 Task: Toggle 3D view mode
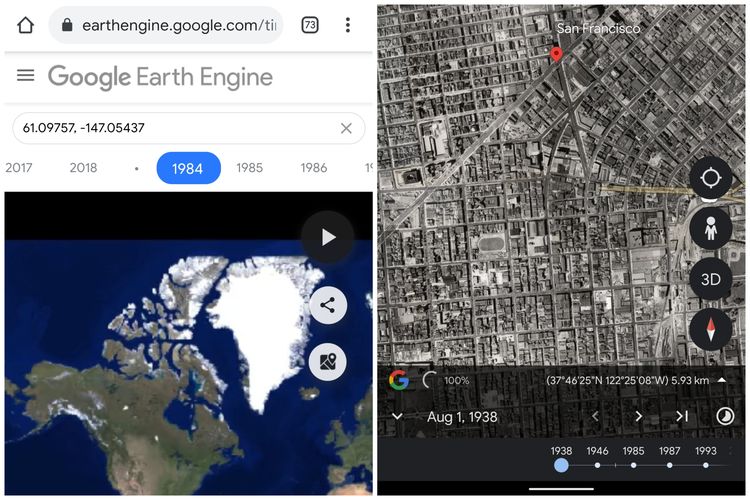pos(711,279)
